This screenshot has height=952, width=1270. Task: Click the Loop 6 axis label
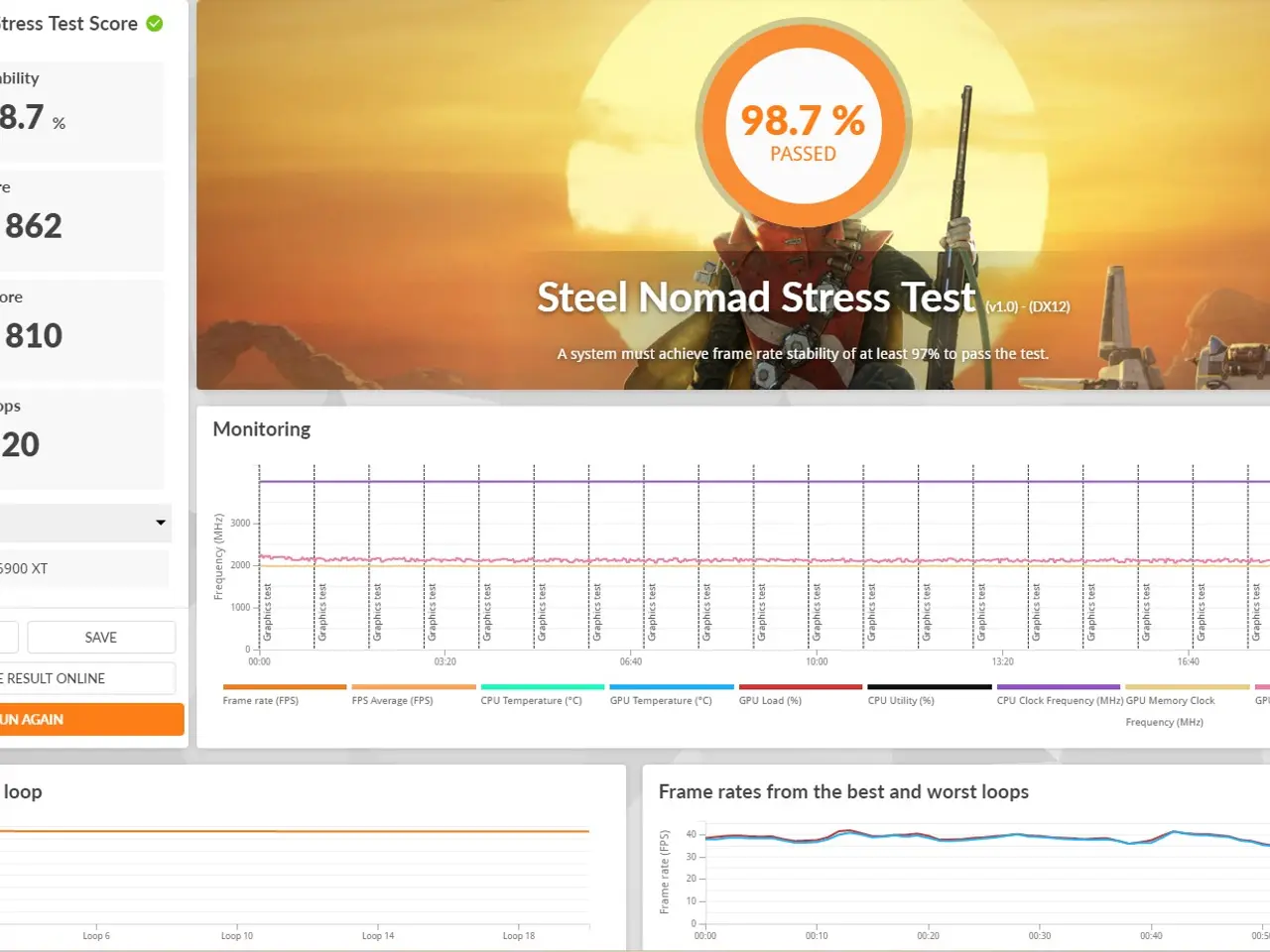96,935
